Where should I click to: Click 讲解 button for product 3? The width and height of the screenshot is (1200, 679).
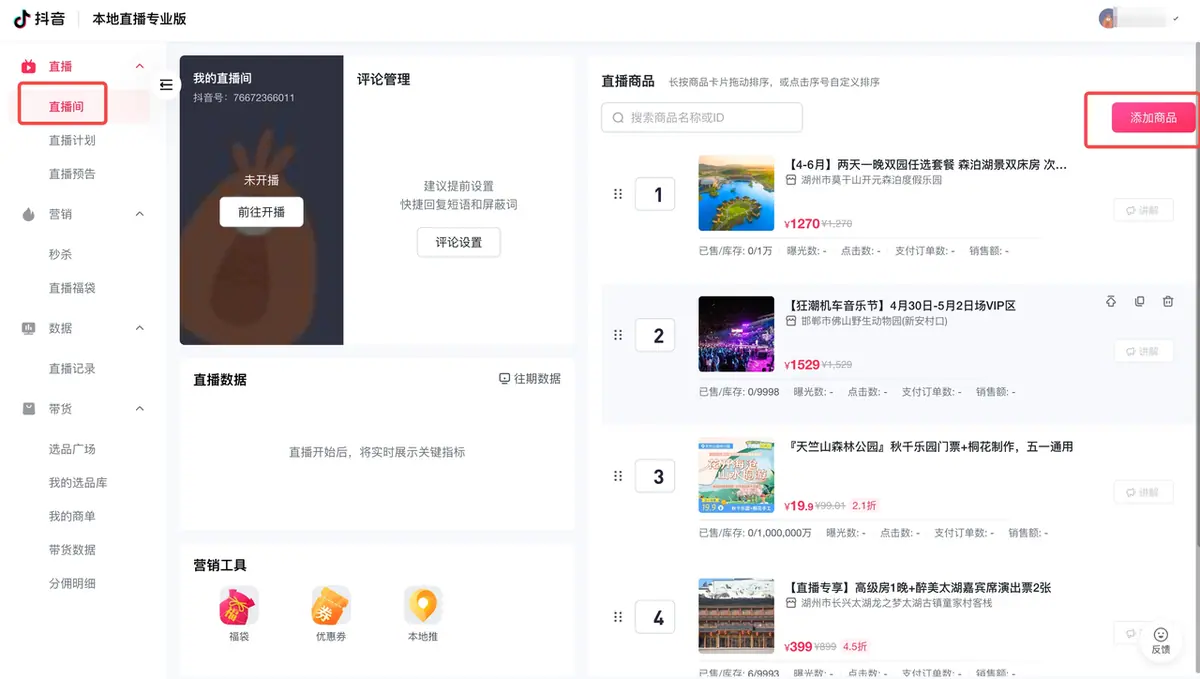pos(1143,492)
